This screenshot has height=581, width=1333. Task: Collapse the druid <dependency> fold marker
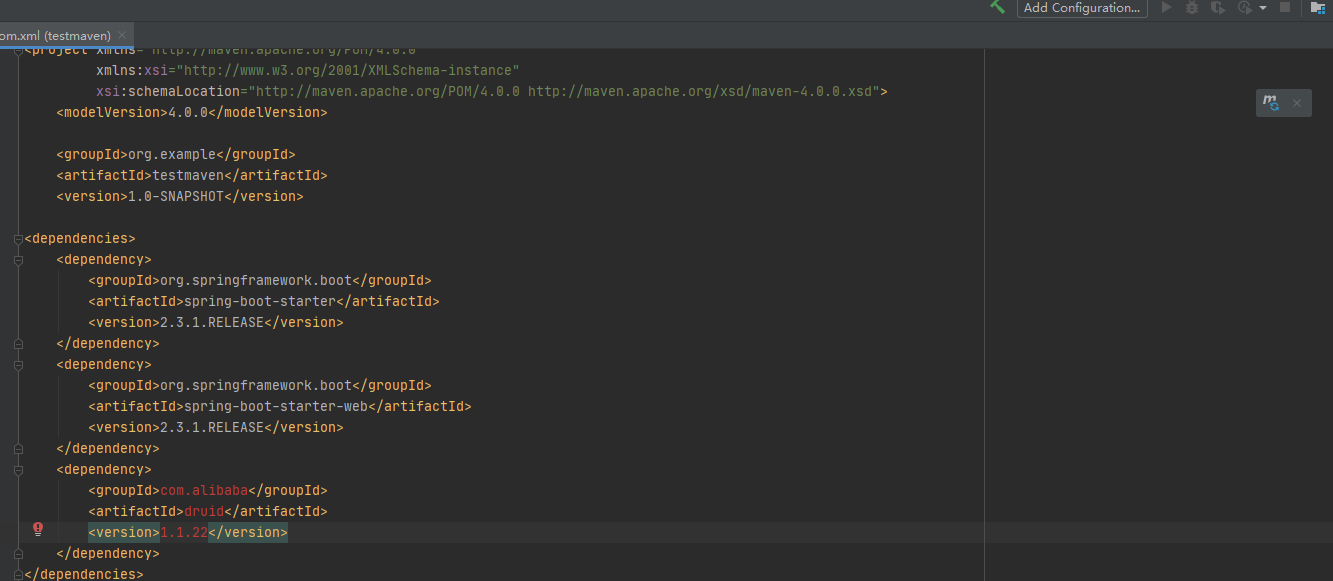[x=18, y=470]
